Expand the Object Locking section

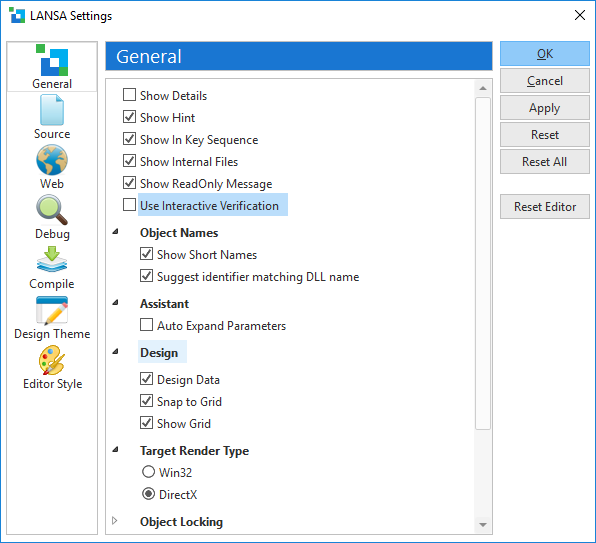115,521
